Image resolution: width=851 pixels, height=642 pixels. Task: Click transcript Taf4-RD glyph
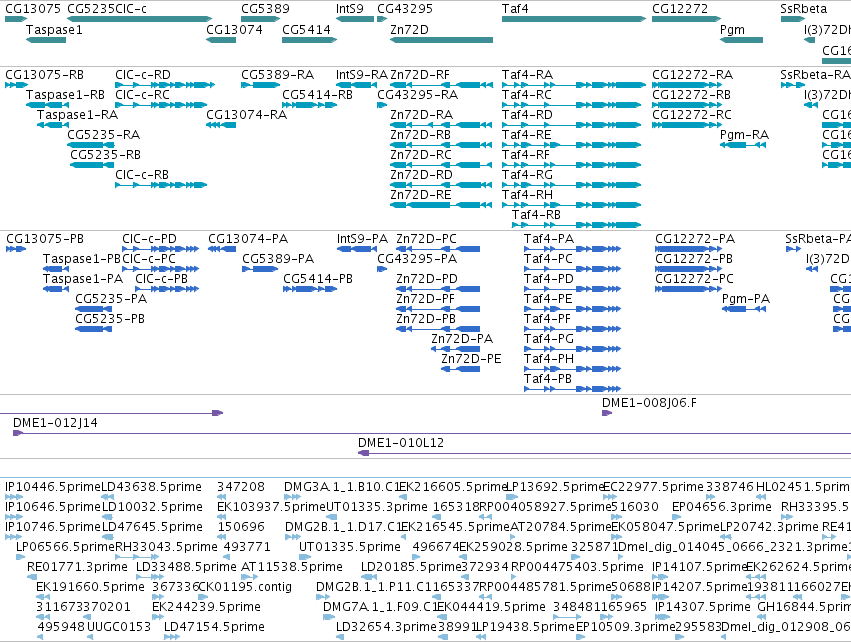point(571,125)
